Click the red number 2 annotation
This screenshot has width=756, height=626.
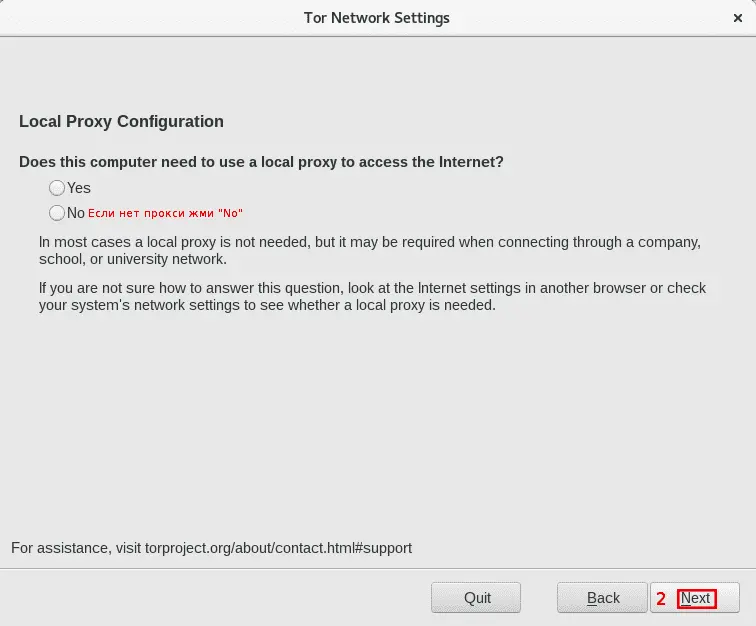coord(661,599)
